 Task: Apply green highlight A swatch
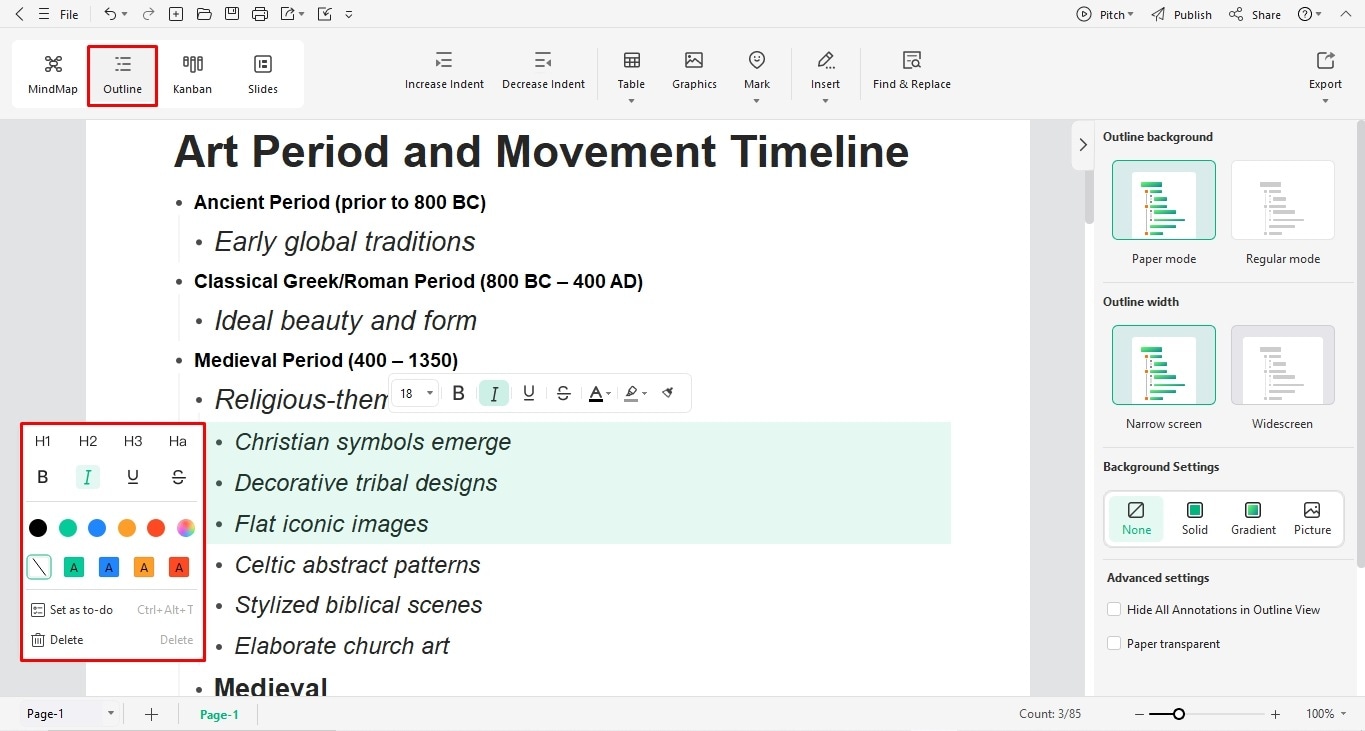73,568
